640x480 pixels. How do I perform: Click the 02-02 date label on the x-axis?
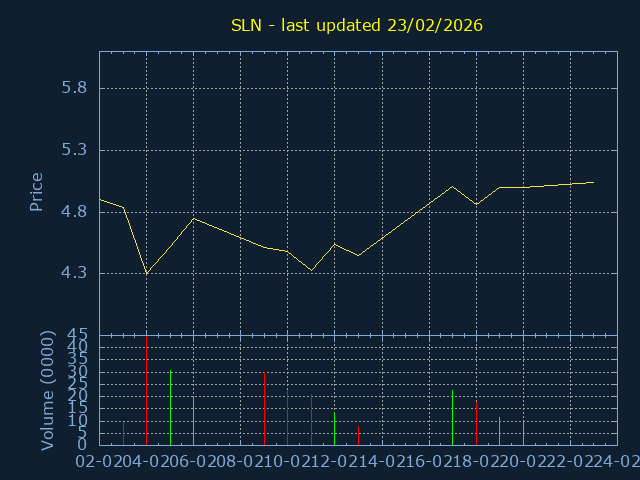click(x=99, y=460)
